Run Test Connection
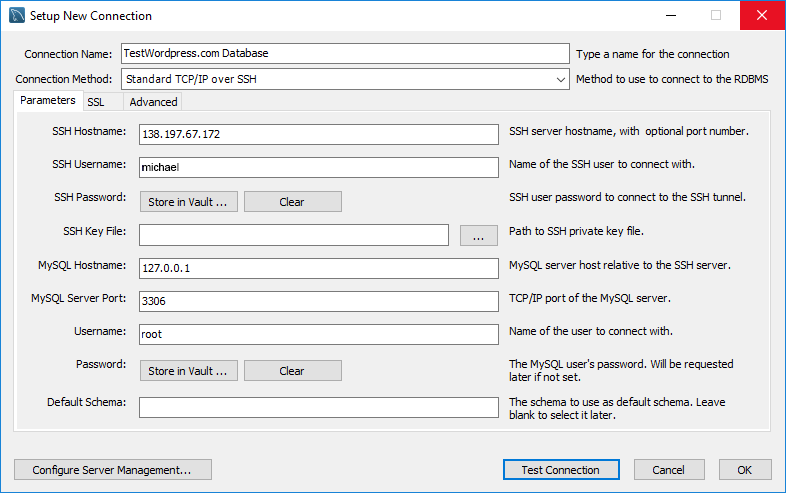 [561, 470]
